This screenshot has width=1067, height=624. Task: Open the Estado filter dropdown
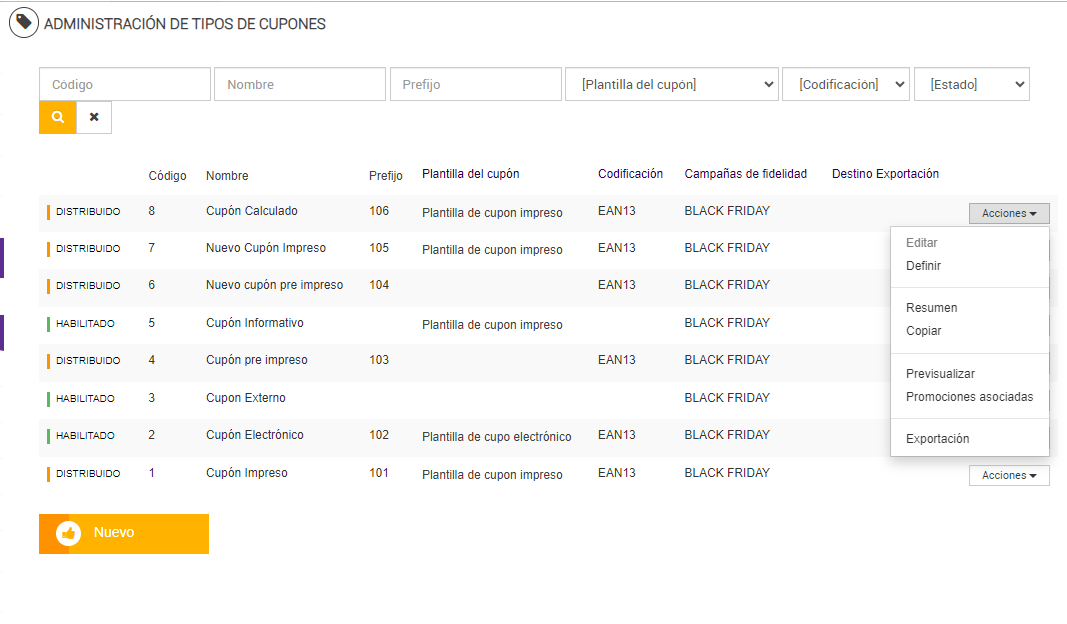click(971, 85)
